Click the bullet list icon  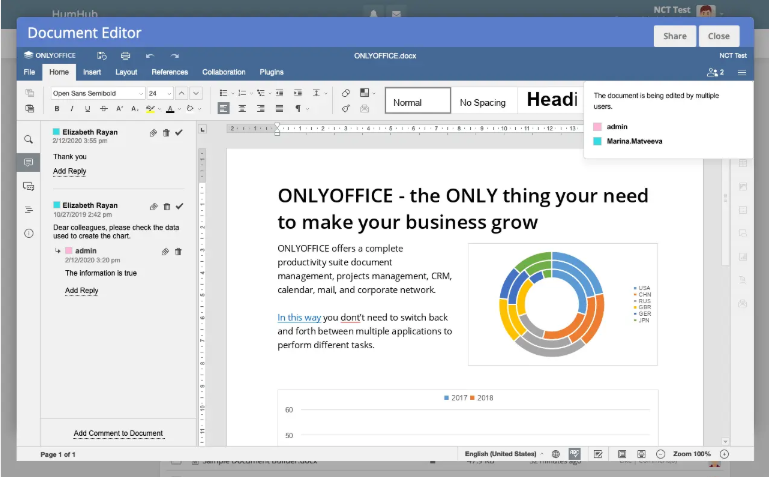pos(224,93)
